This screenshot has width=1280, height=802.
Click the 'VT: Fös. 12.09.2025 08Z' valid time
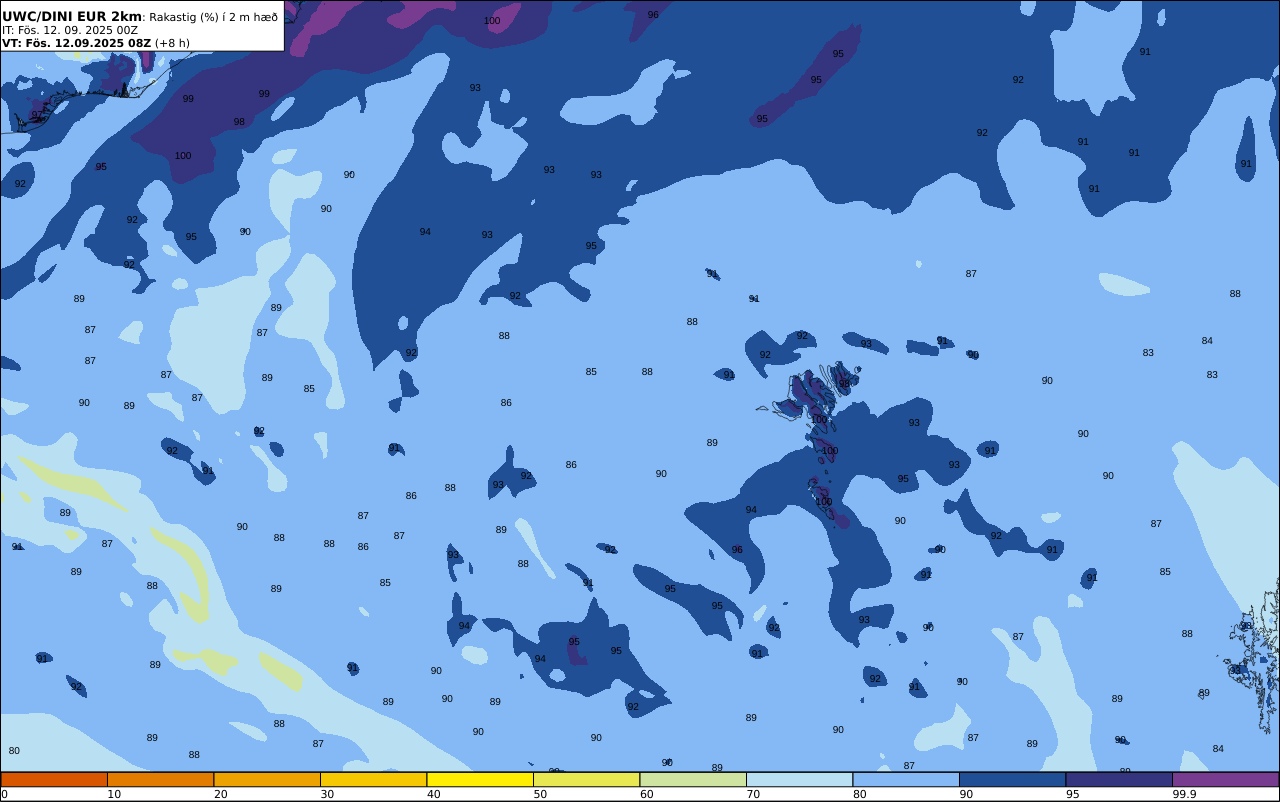[76, 43]
